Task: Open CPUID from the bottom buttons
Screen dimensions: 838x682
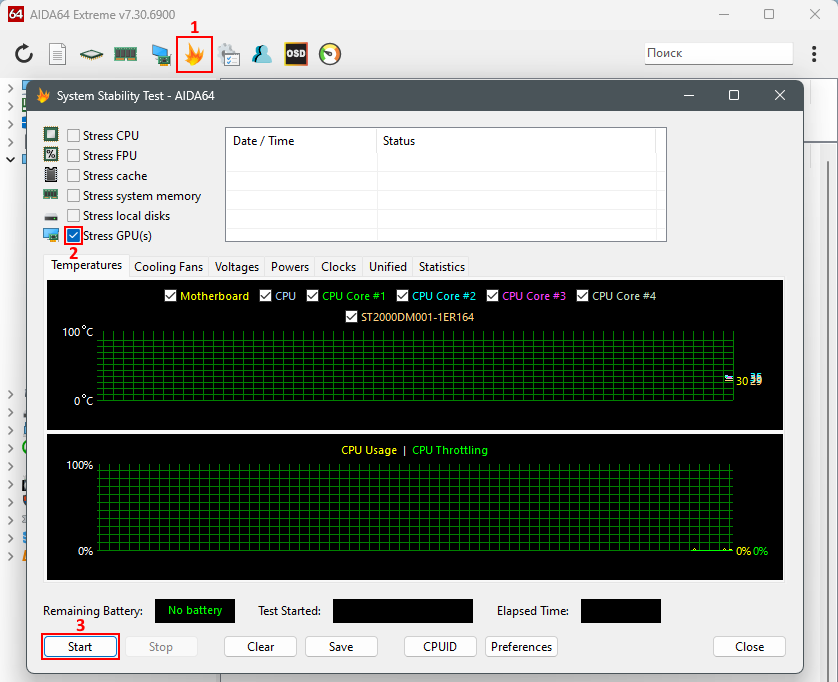Action: pyautogui.click(x=440, y=647)
